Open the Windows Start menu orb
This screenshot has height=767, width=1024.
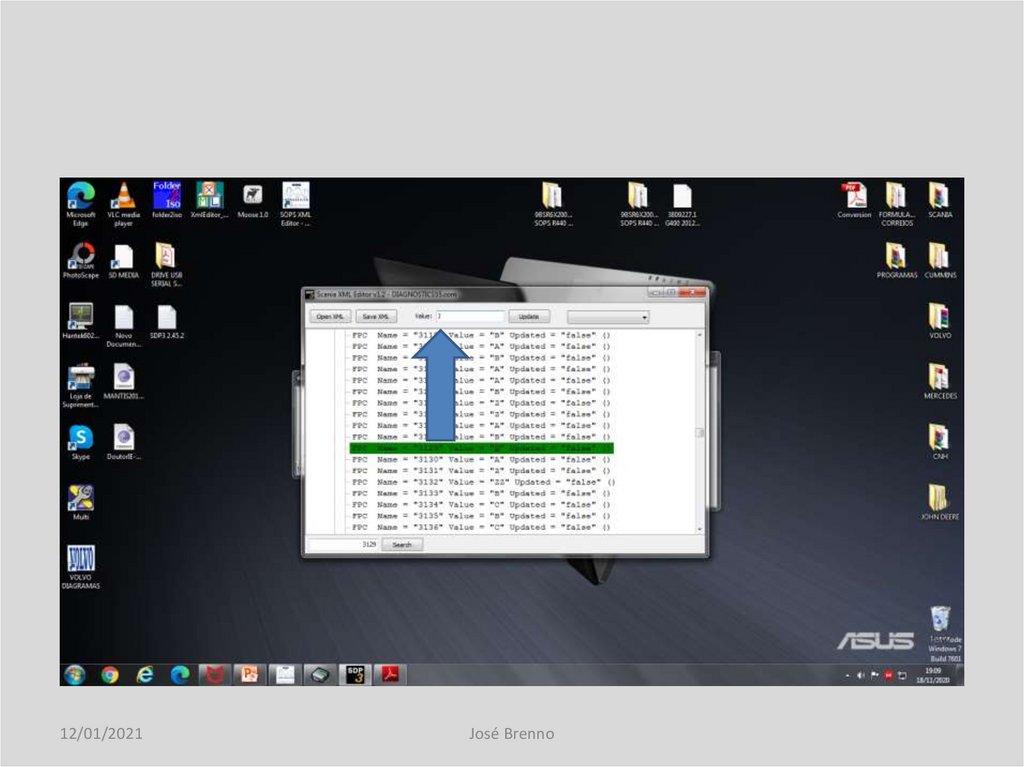coord(75,674)
